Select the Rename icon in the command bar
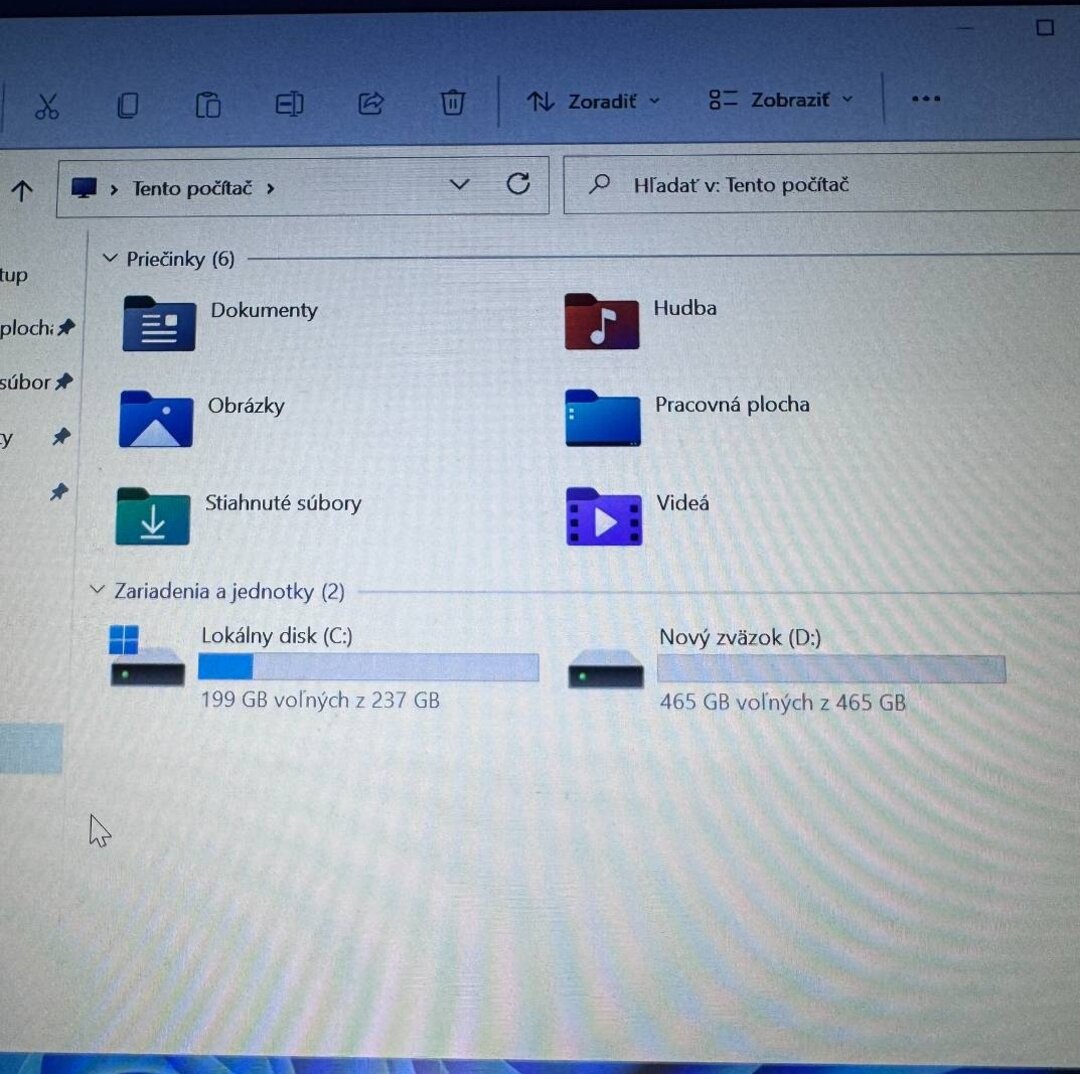 coord(289,104)
